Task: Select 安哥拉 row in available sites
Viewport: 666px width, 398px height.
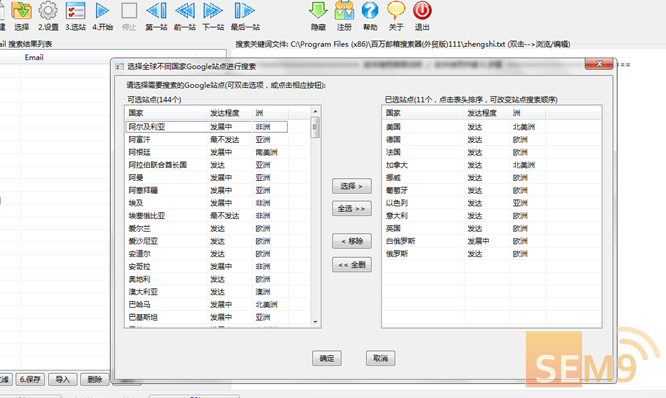Action: tap(206, 267)
